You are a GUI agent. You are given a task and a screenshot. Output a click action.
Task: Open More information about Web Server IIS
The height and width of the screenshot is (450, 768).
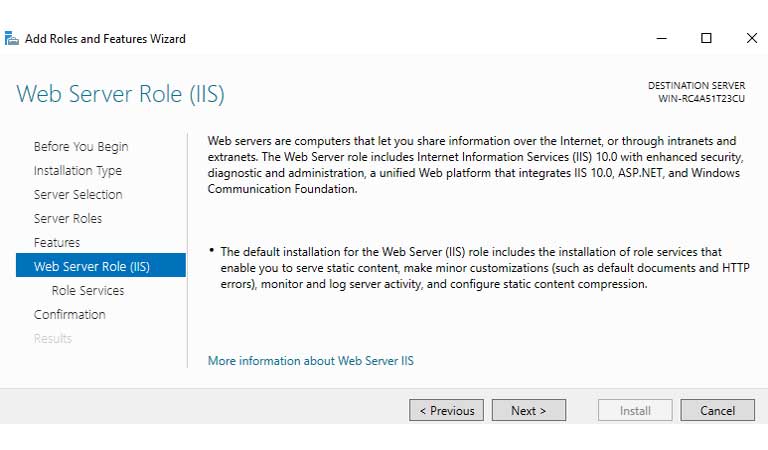pyautogui.click(x=311, y=361)
